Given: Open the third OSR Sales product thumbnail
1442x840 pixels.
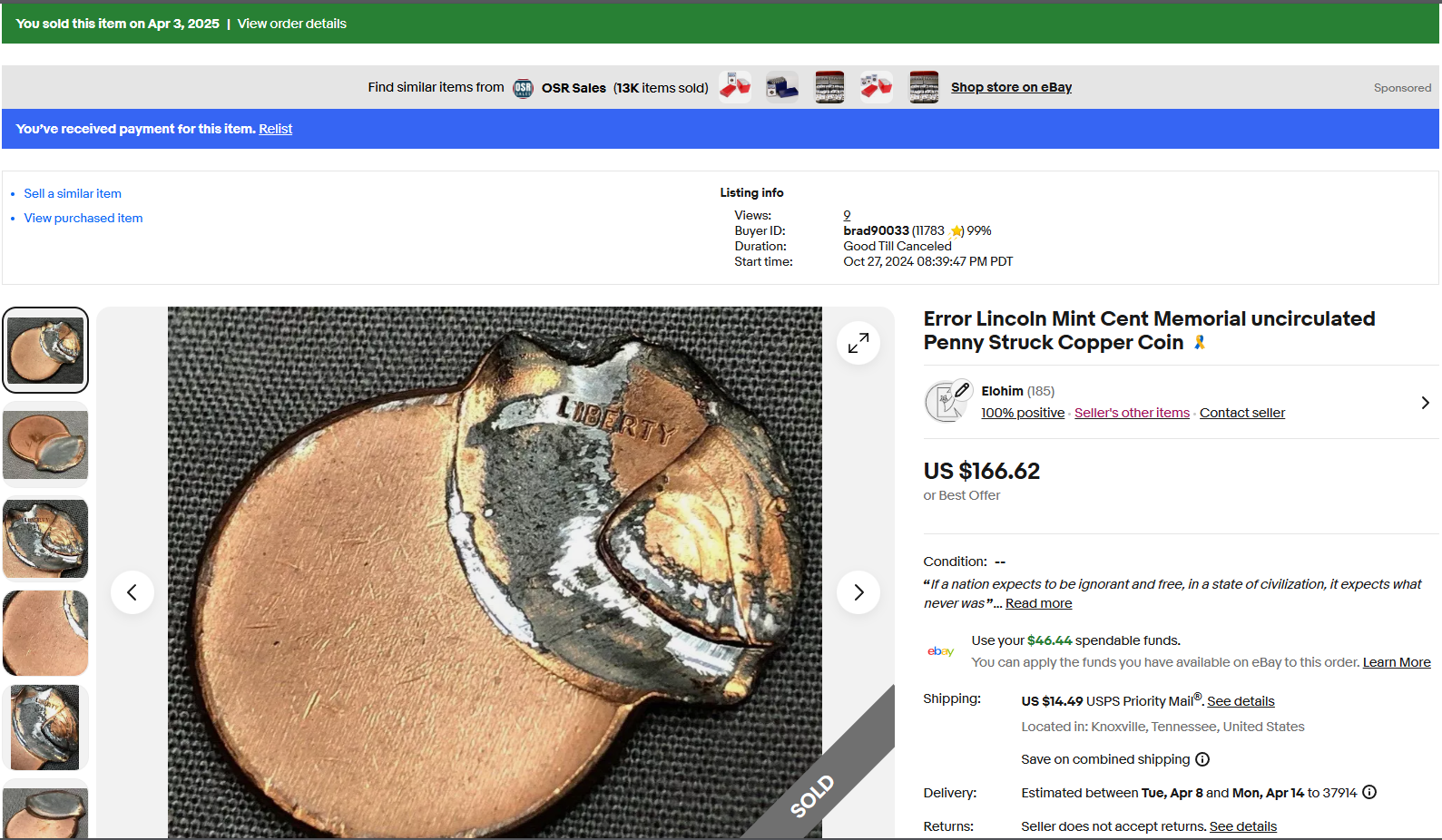Looking at the screenshot, I should point(829,87).
